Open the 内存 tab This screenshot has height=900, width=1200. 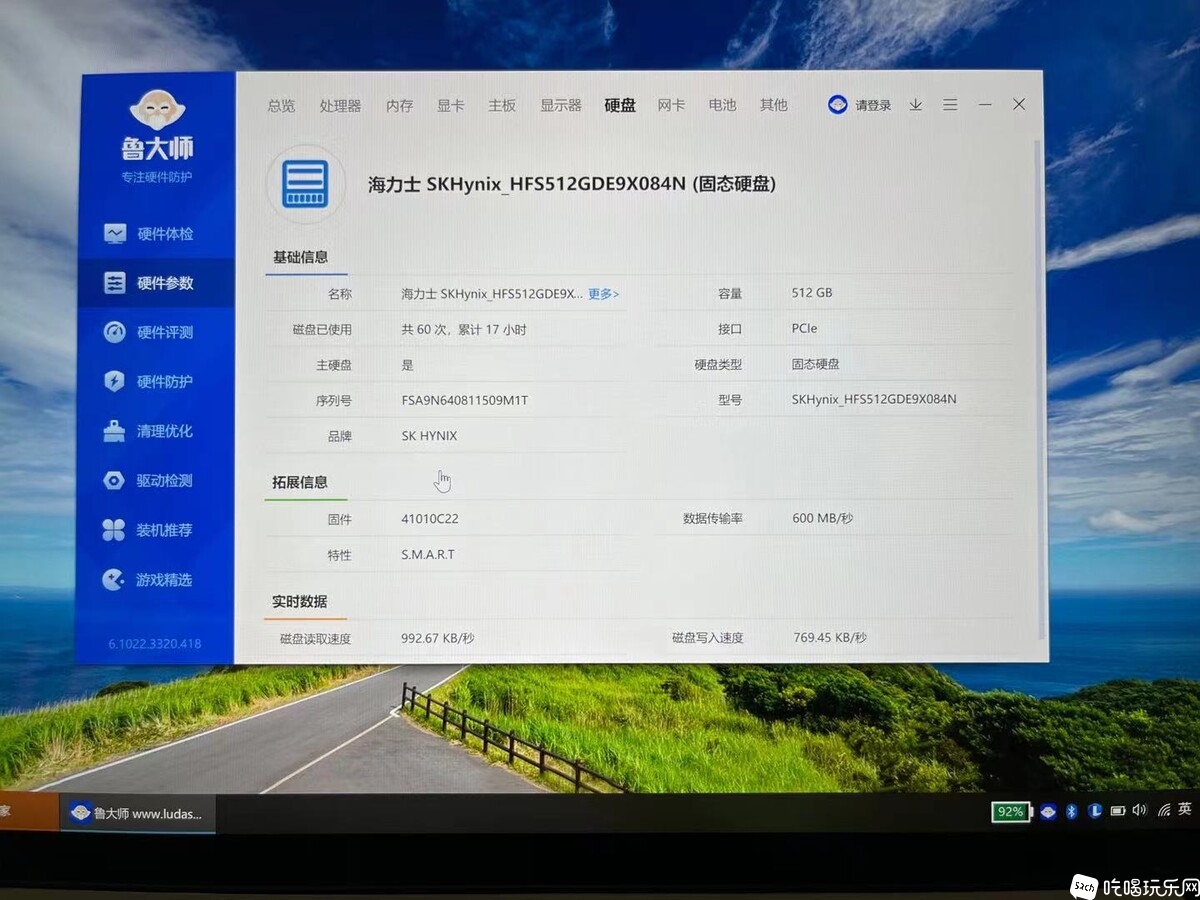click(x=399, y=105)
